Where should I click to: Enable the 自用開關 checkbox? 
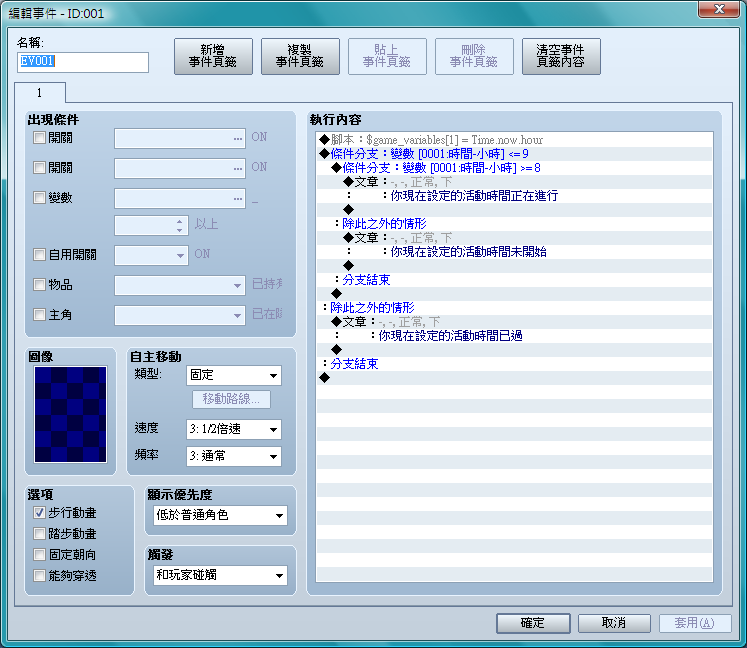[x=40, y=254]
